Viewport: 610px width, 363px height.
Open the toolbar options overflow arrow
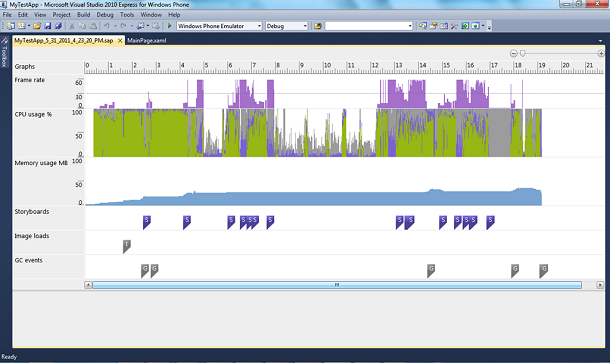tap(489, 26)
